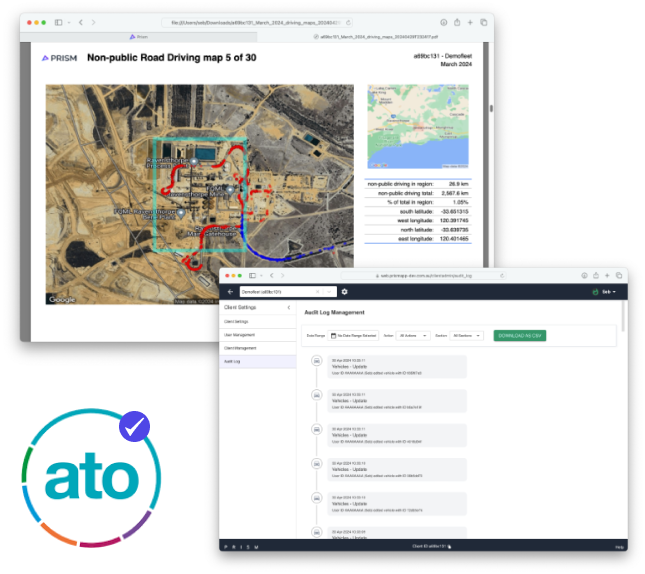Click the FQML Ravensthorpe Beta Plant pin
645x574 pixels.
181,213
